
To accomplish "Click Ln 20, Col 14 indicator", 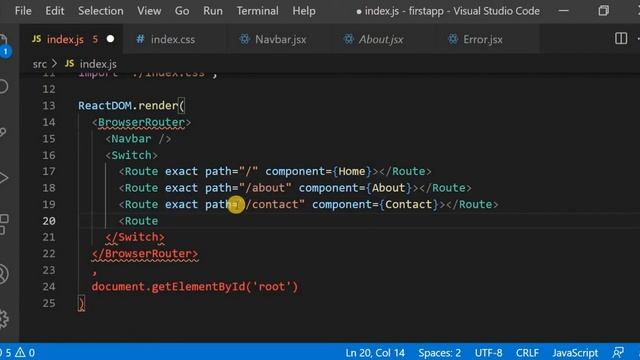I will pos(375,353).
